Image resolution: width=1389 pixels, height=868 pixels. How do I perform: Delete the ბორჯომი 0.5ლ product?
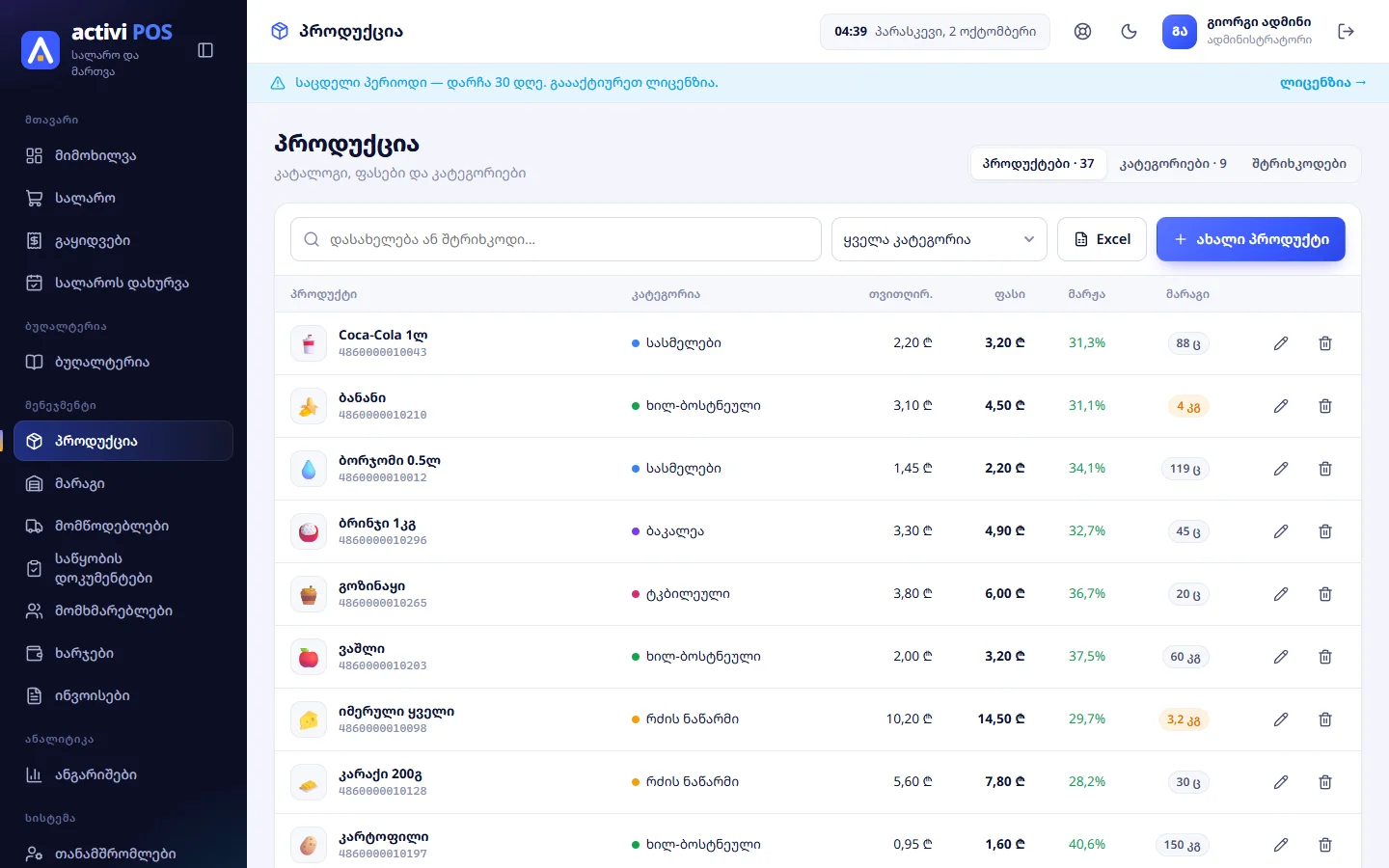point(1325,469)
